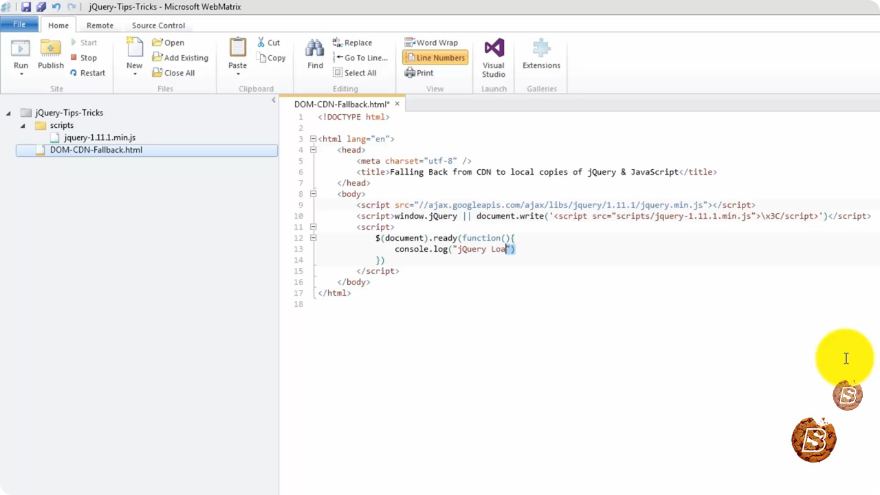This screenshot has width=880, height=495.
Task: Click the Run site icon
Action: point(21,49)
